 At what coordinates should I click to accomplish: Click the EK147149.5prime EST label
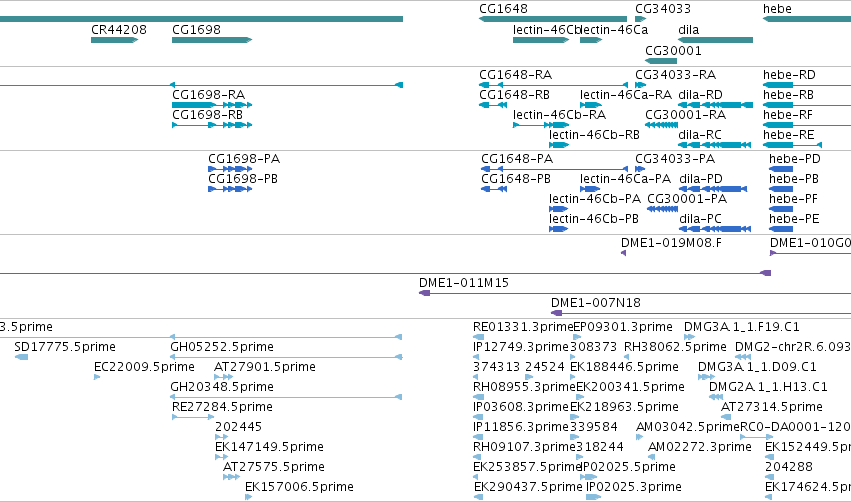(270, 448)
